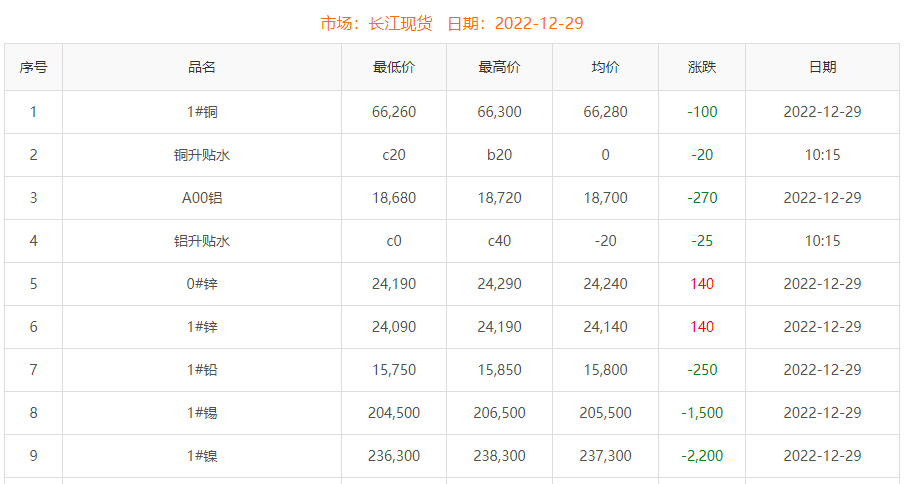This screenshot has height=484, width=908.
Task: Click the 铜升贴水 row name
Action: 202,155
